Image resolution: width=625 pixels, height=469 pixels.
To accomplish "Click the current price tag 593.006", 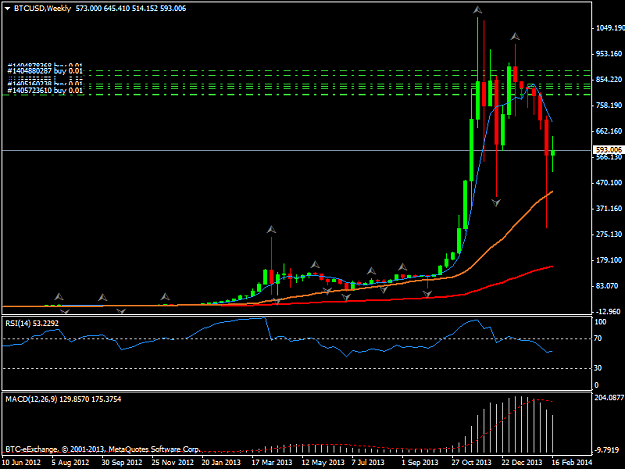I will point(608,150).
